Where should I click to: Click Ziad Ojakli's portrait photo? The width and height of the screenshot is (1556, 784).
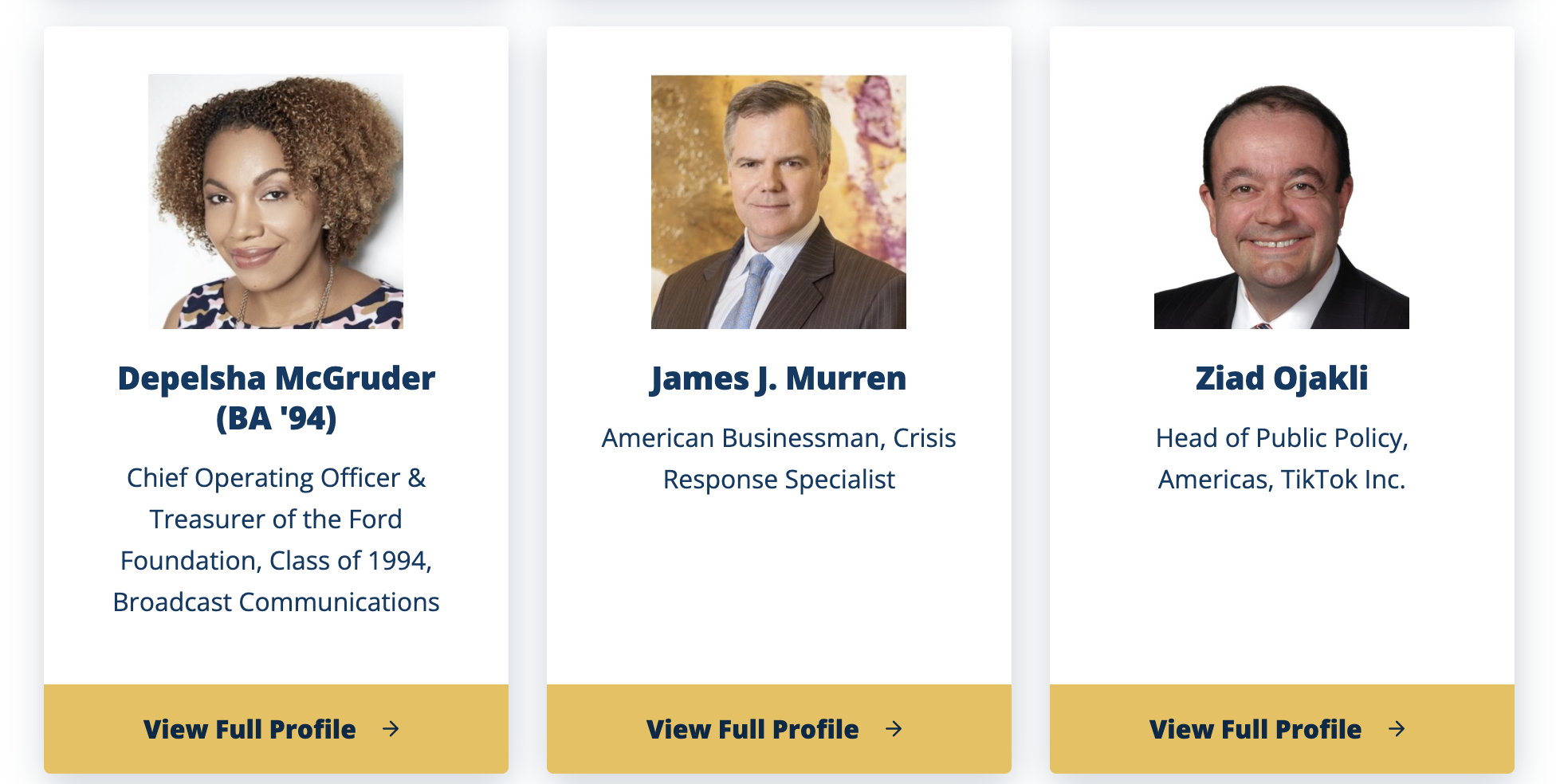pos(1282,202)
